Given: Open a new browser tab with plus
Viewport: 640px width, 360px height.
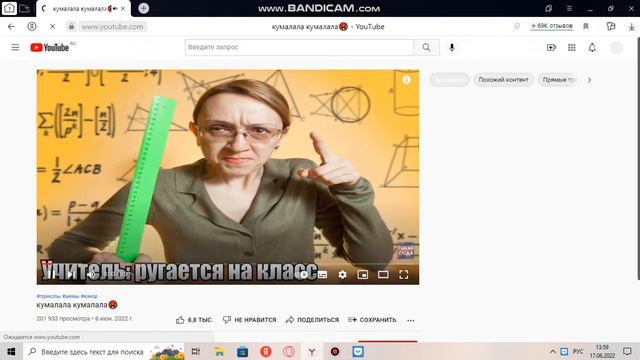Looking at the screenshot, I should (x=143, y=8).
